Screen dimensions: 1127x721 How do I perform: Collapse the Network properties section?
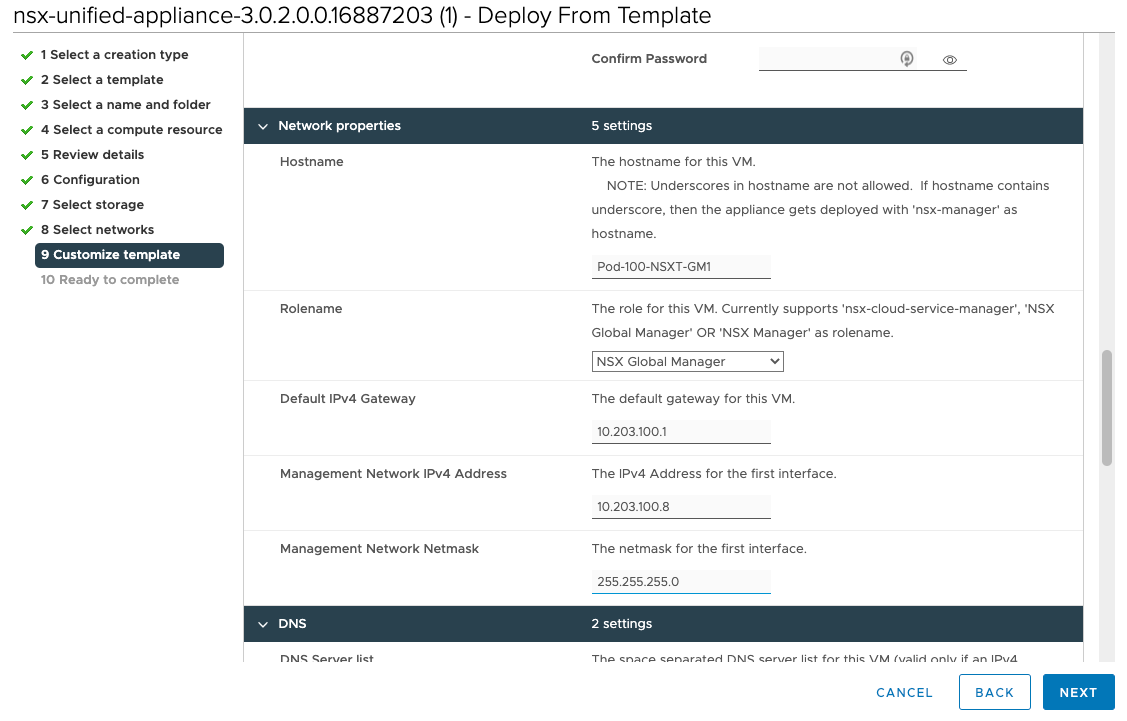pos(264,126)
